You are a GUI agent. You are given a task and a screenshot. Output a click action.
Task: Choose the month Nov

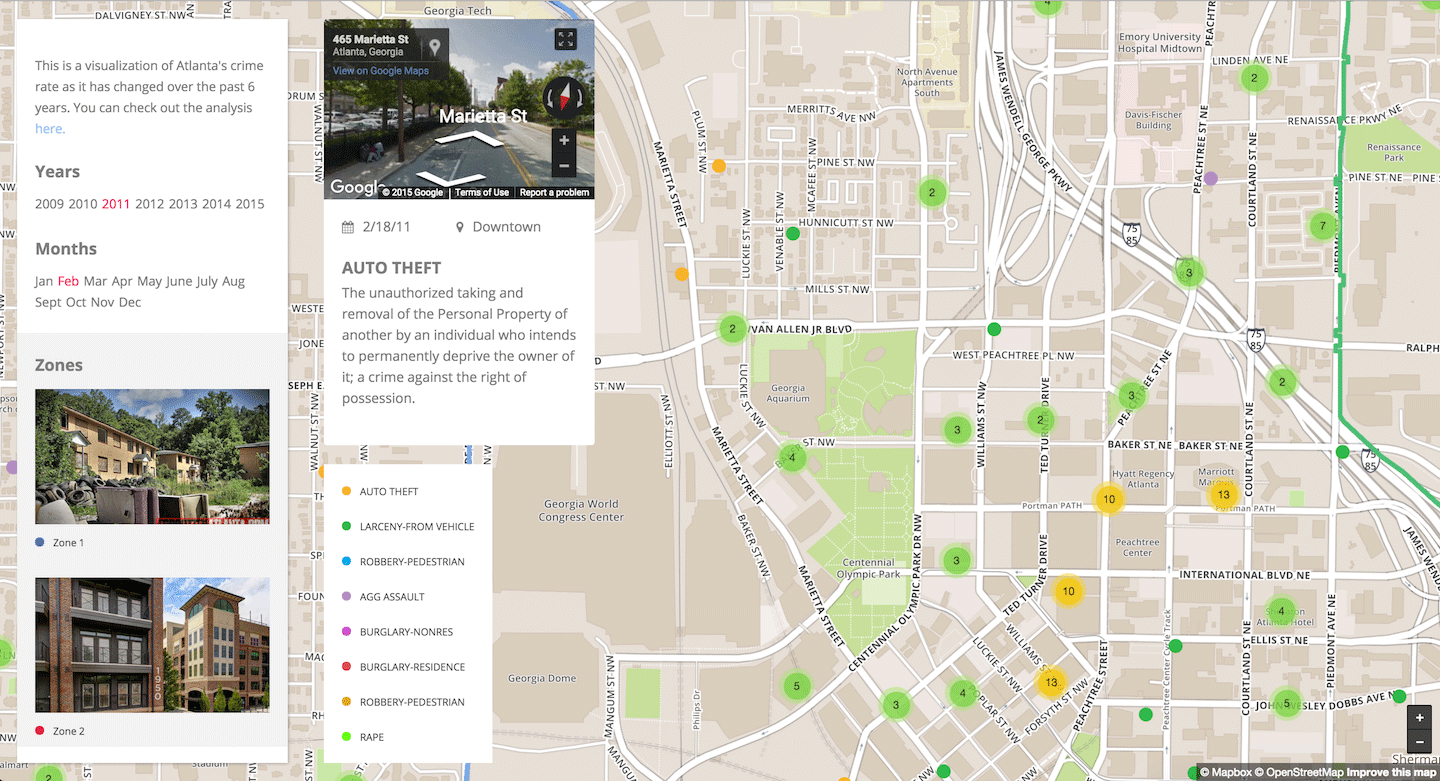tap(103, 302)
